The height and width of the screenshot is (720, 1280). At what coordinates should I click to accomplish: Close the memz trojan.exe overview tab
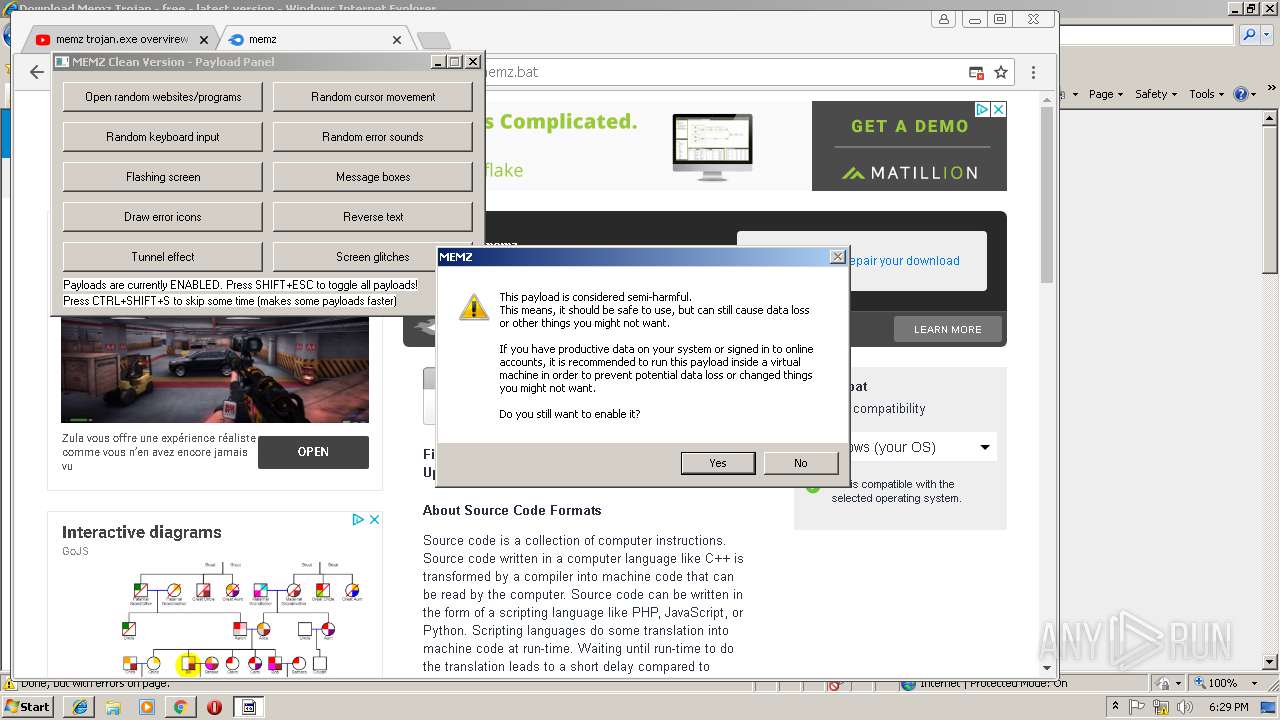(x=204, y=40)
